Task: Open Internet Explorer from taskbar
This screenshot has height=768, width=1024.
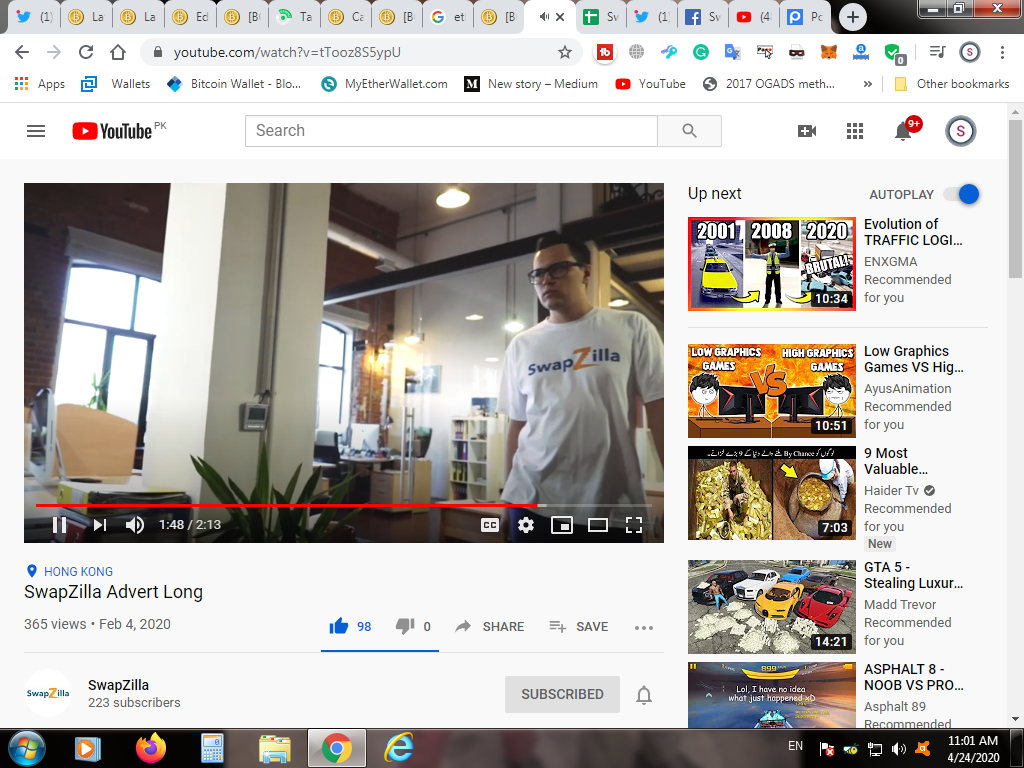Action: click(398, 748)
